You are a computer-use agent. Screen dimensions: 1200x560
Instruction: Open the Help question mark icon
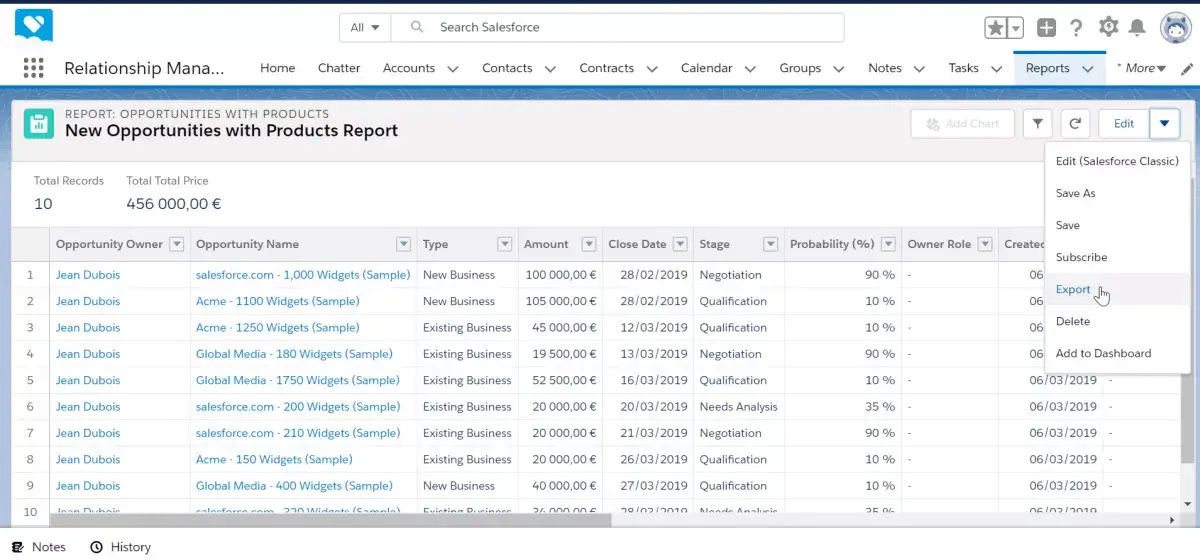pyautogui.click(x=1076, y=28)
